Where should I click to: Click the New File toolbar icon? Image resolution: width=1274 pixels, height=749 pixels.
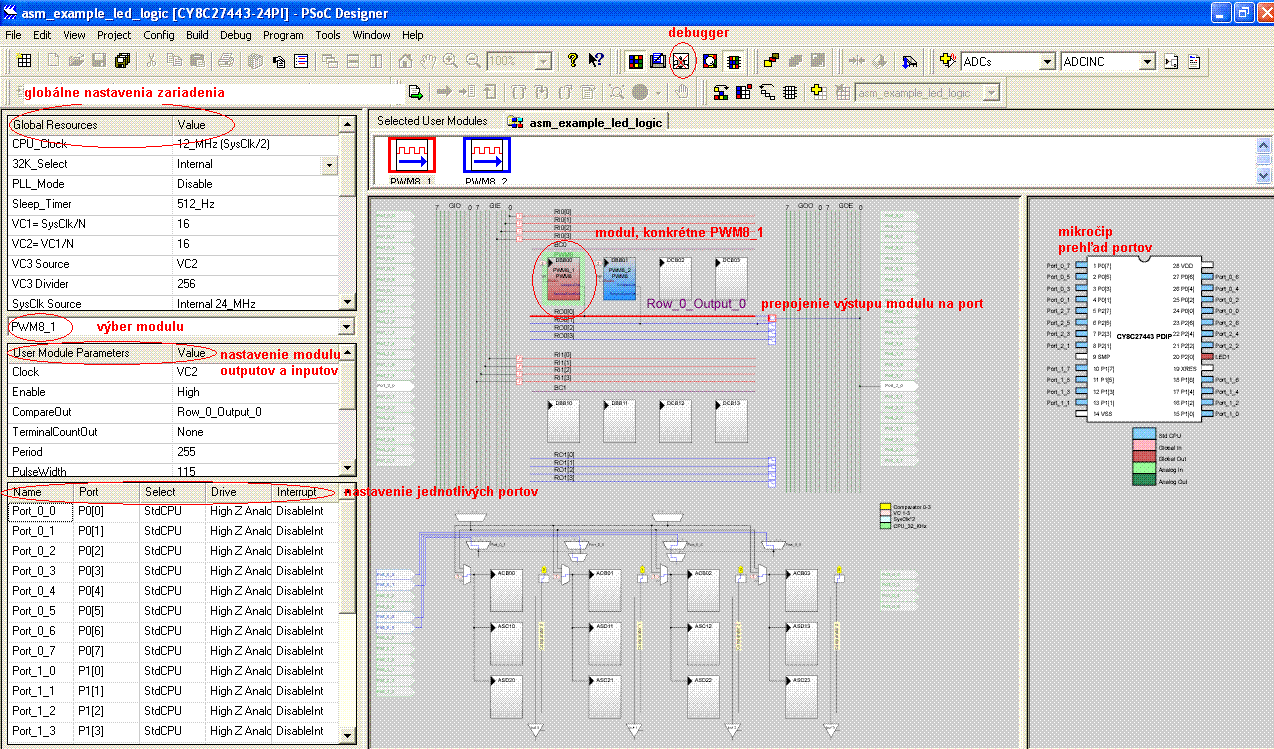coord(55,61)
